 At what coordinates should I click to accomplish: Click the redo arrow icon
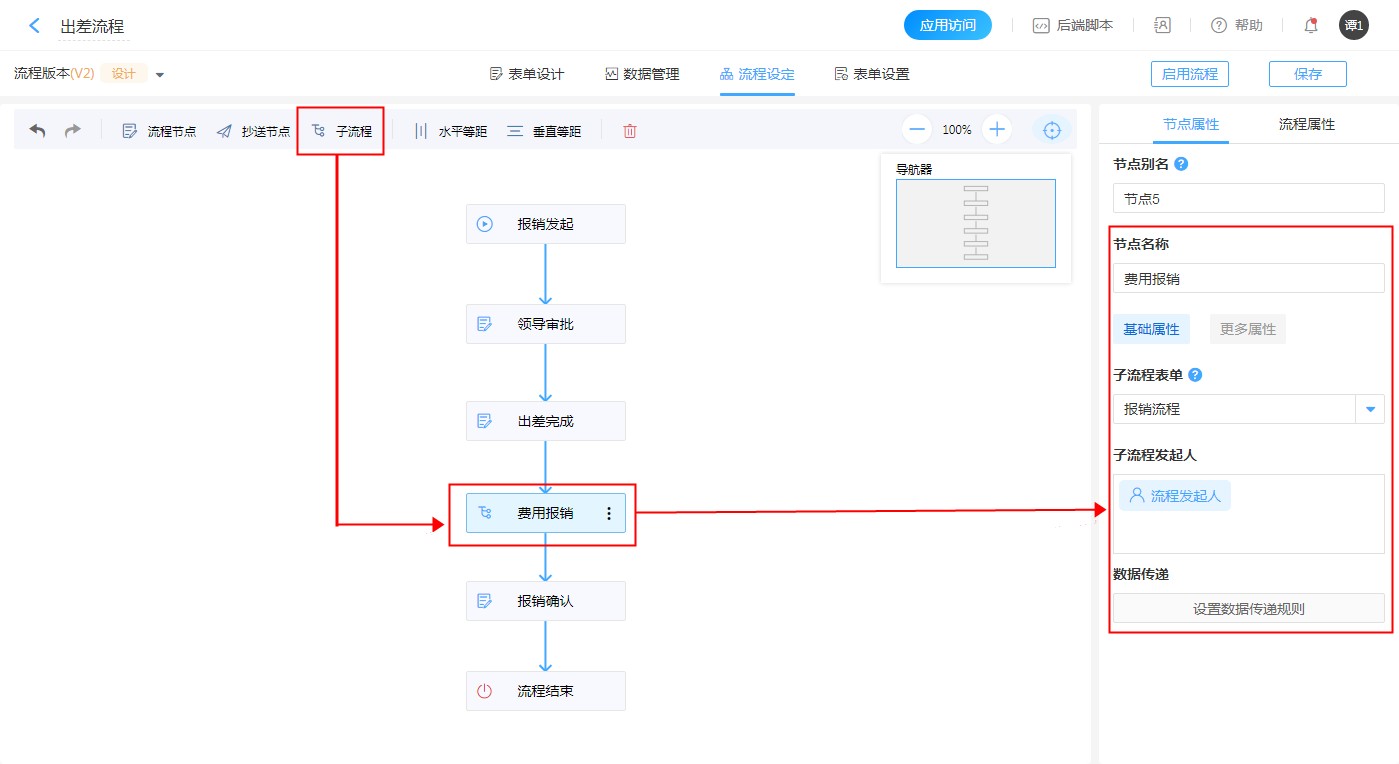(73, 131)
